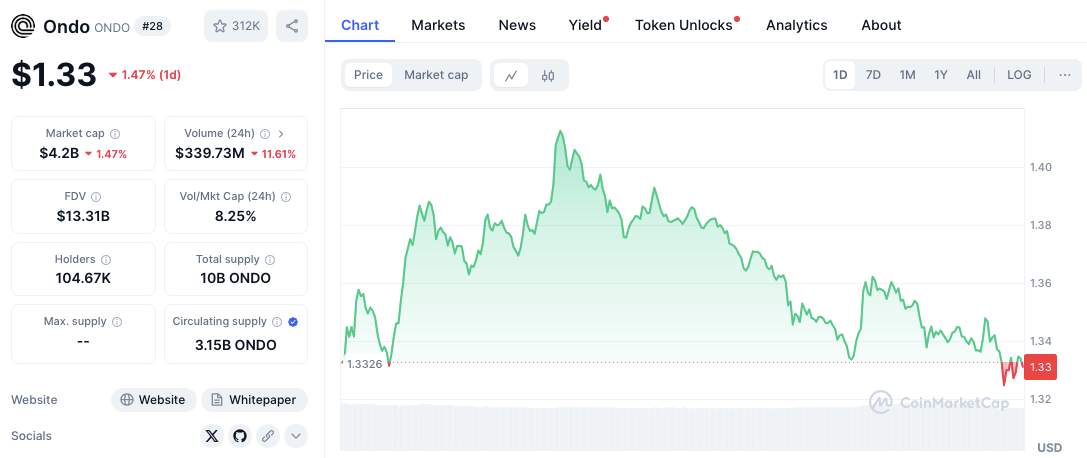The image size is (1087, 458).
Task: Click the 104.67K holders value
Action: click(83, 279)
